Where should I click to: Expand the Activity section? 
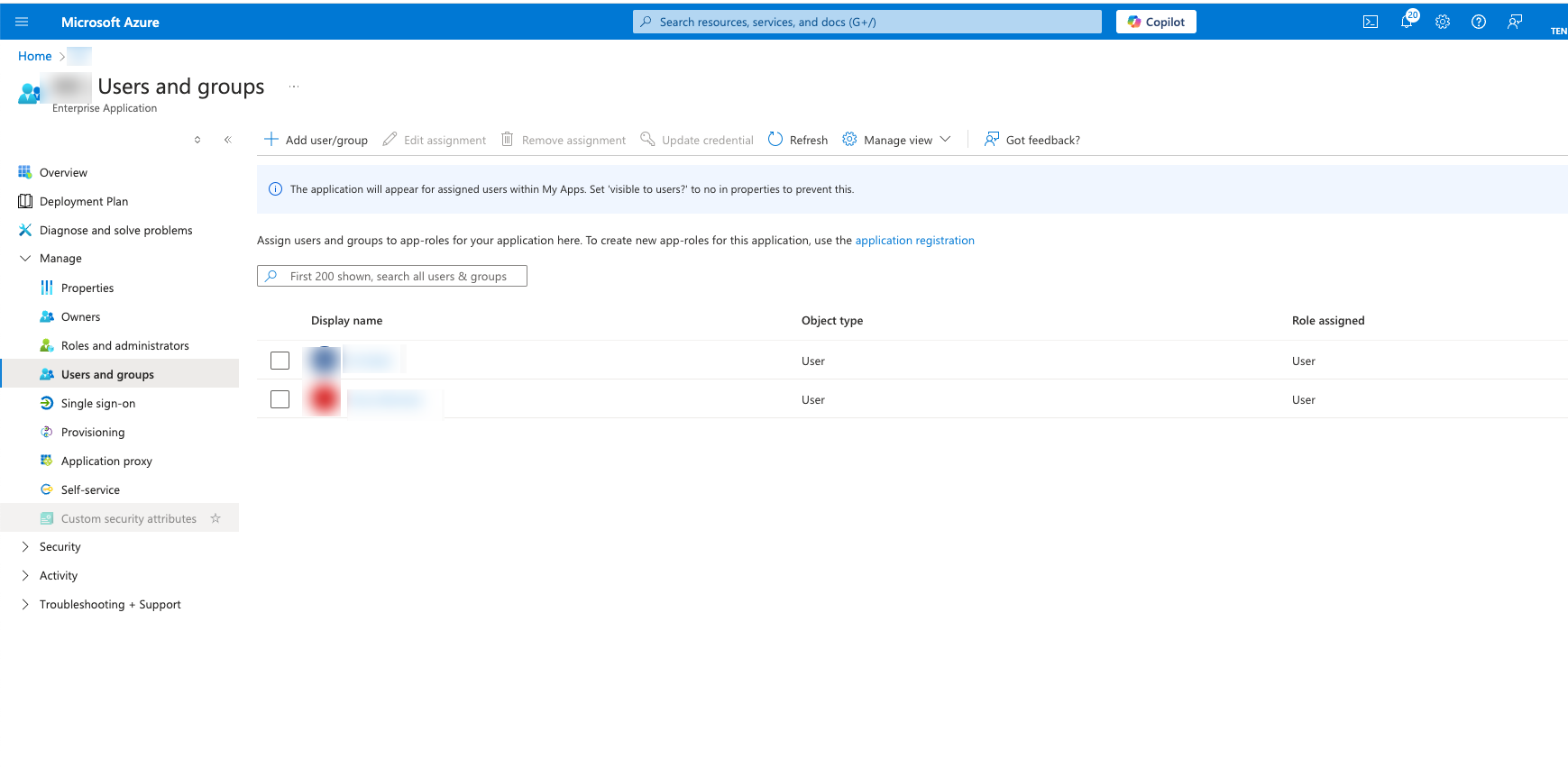pyautogui.click(x=25, y=576)
